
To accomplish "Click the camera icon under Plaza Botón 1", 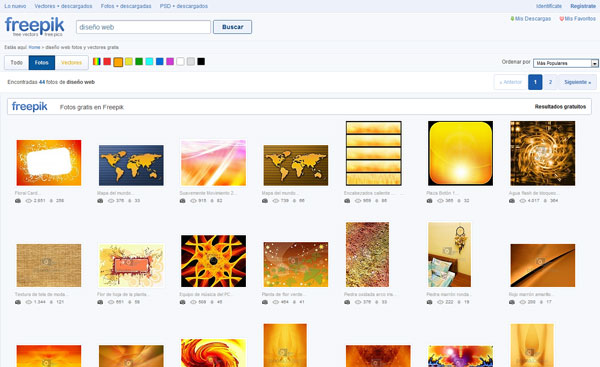I will click(429, 201).
